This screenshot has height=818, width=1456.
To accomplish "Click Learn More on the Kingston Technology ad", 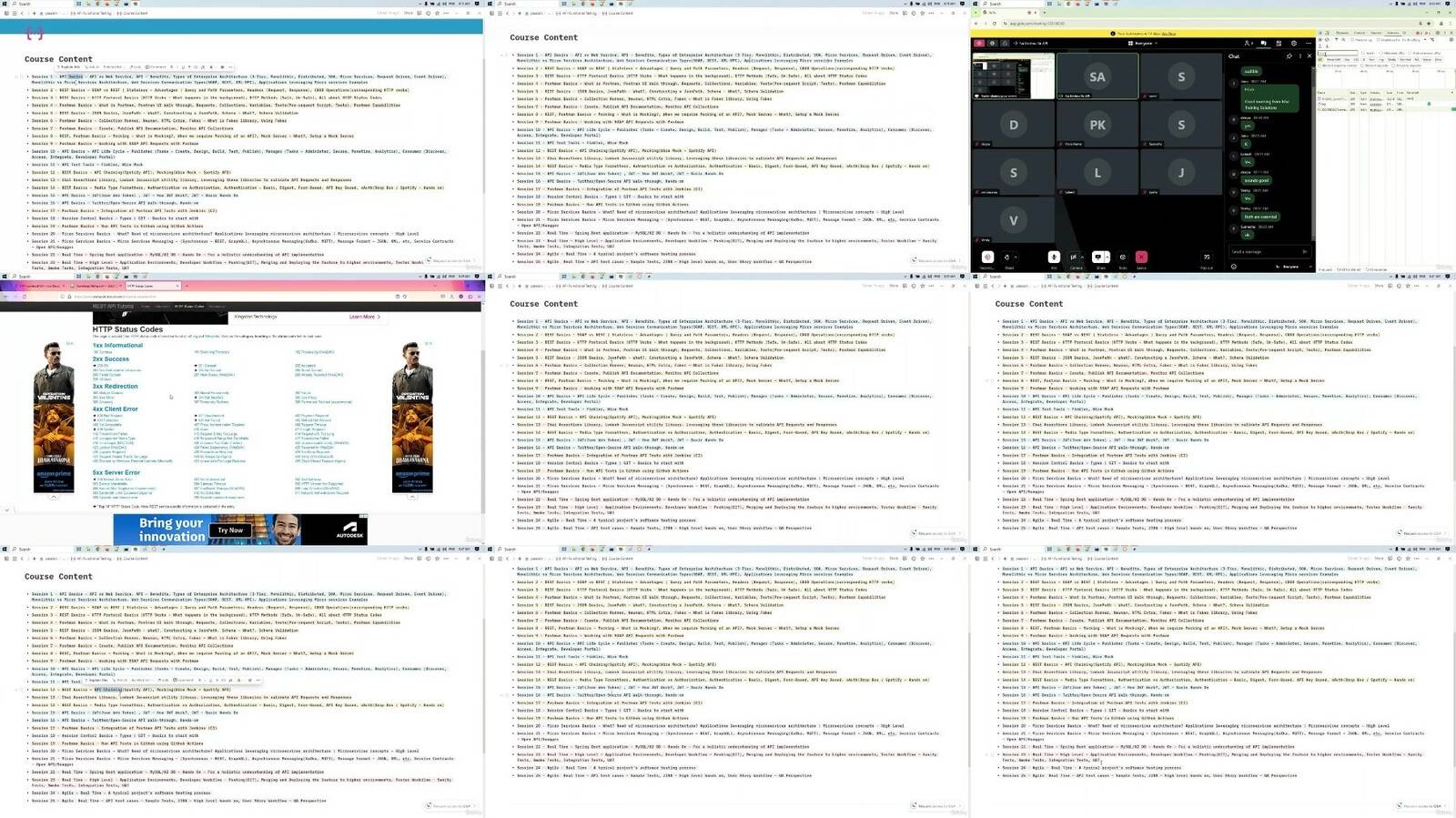I will coord(365,317).
